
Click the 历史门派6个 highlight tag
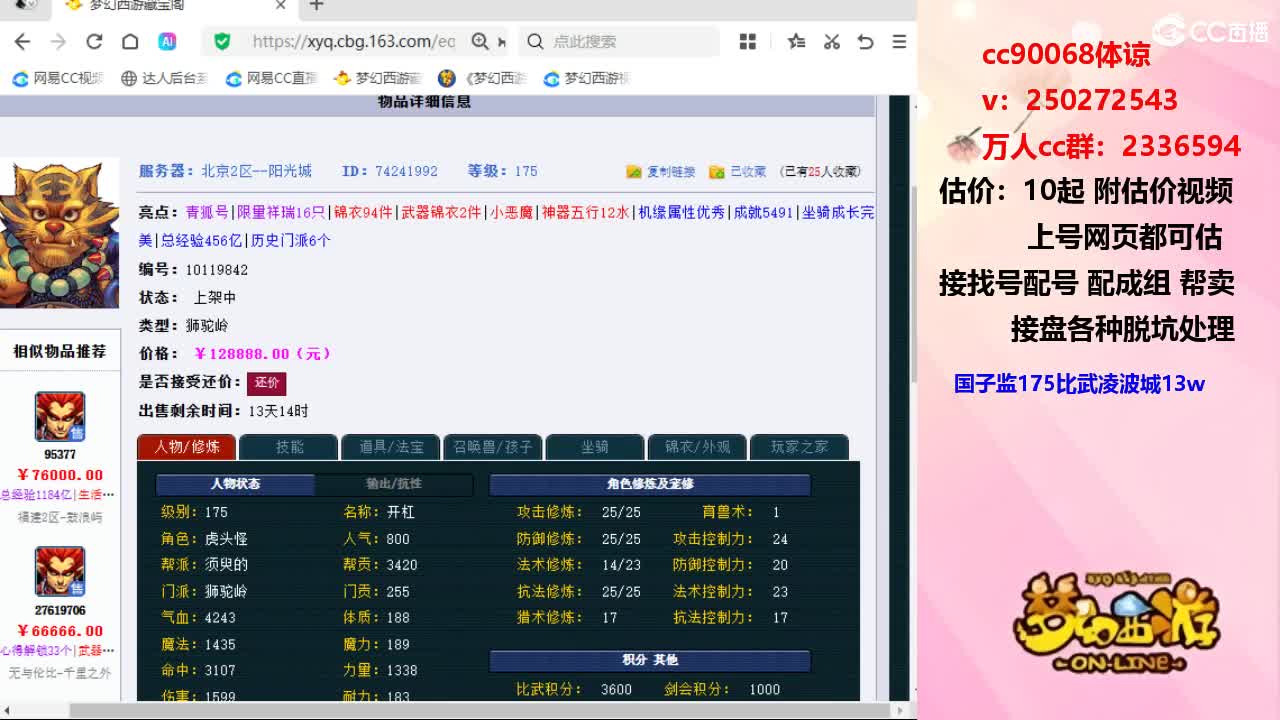click(x=290, y=241)
